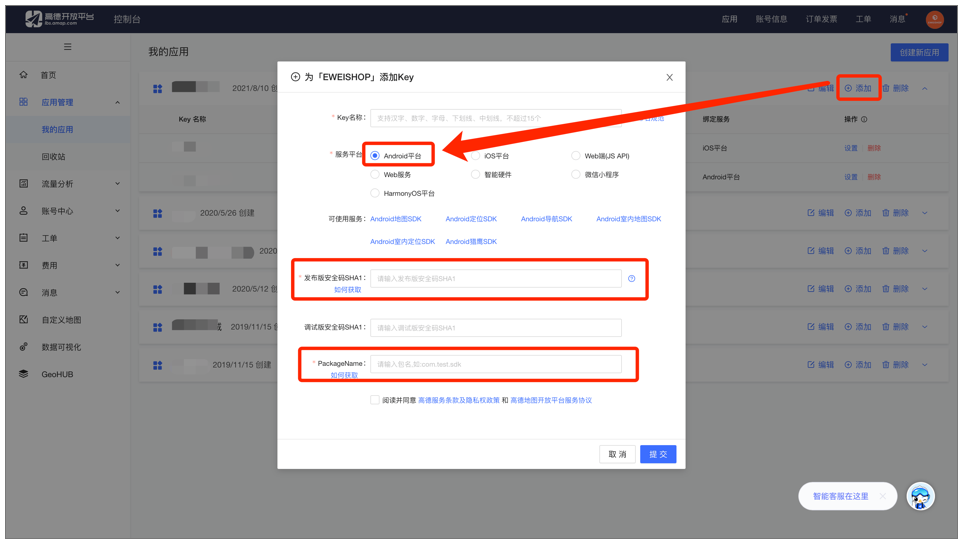Screen dimensions: 963x542
Task: Open the Android导航SDK link
Action: [x=547, y=219]
